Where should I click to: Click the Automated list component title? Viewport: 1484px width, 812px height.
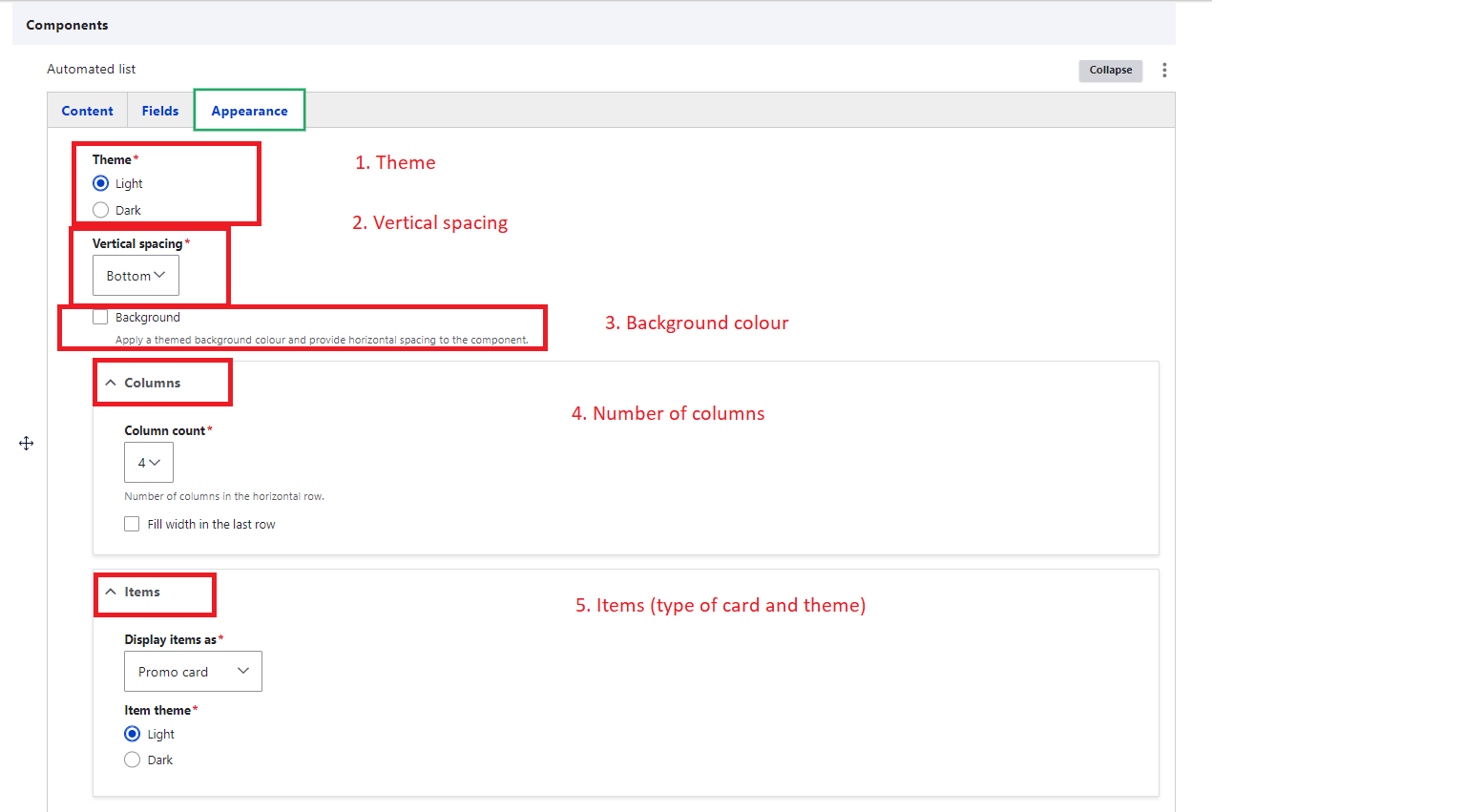92,69
